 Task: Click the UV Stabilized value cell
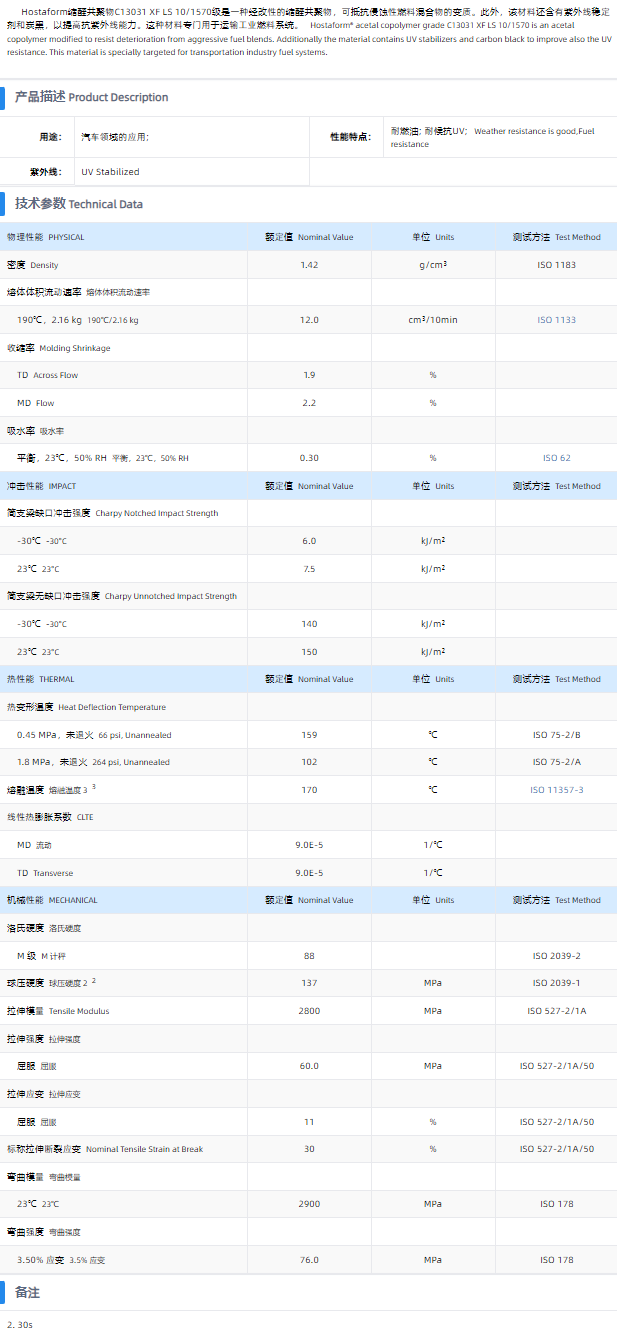pos(110,172)
